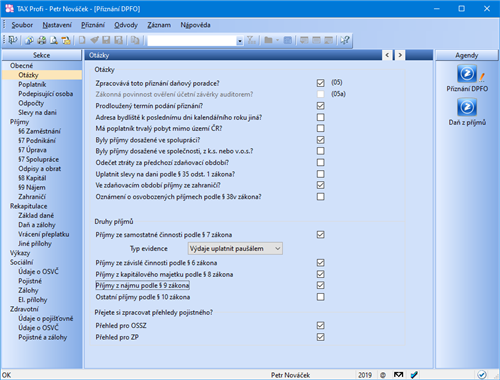500x380 pixels.
Task: Open the print preview toolbar icon
Action: (54, 40)
